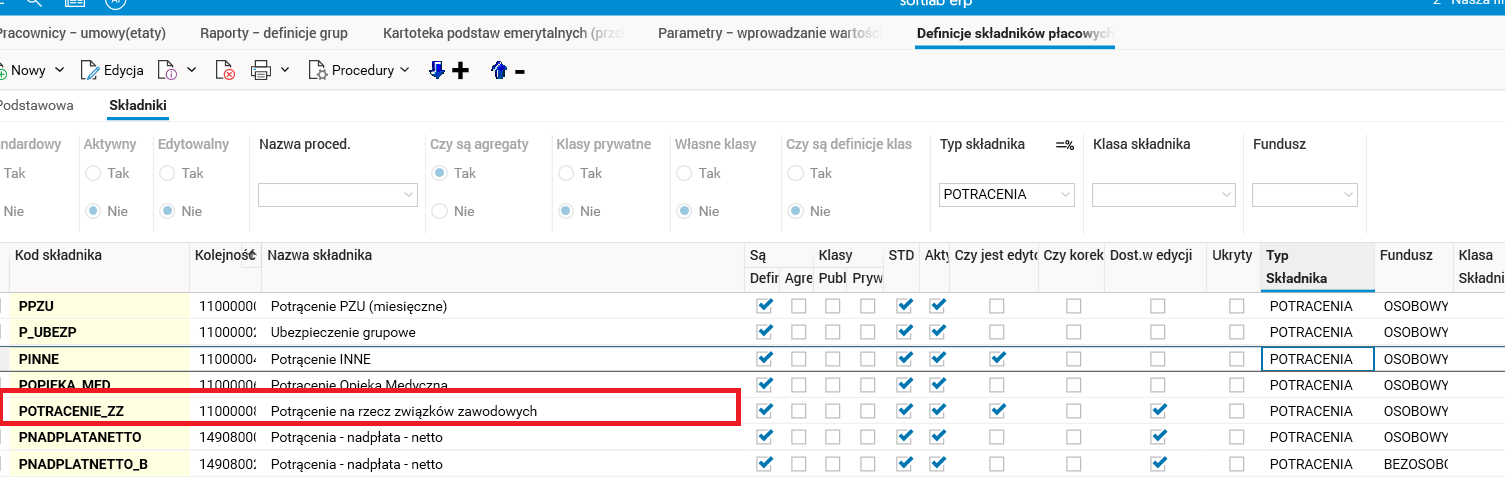Click the search magnifier icon in top bar
1505x503 pixels.
pos(33,3)
